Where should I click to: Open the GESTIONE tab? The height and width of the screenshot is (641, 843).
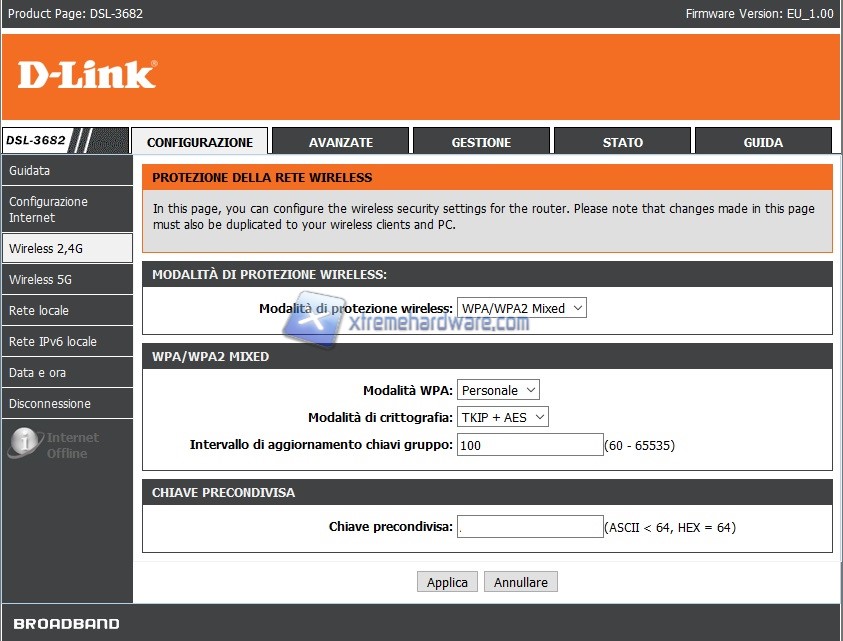point(481,142)
